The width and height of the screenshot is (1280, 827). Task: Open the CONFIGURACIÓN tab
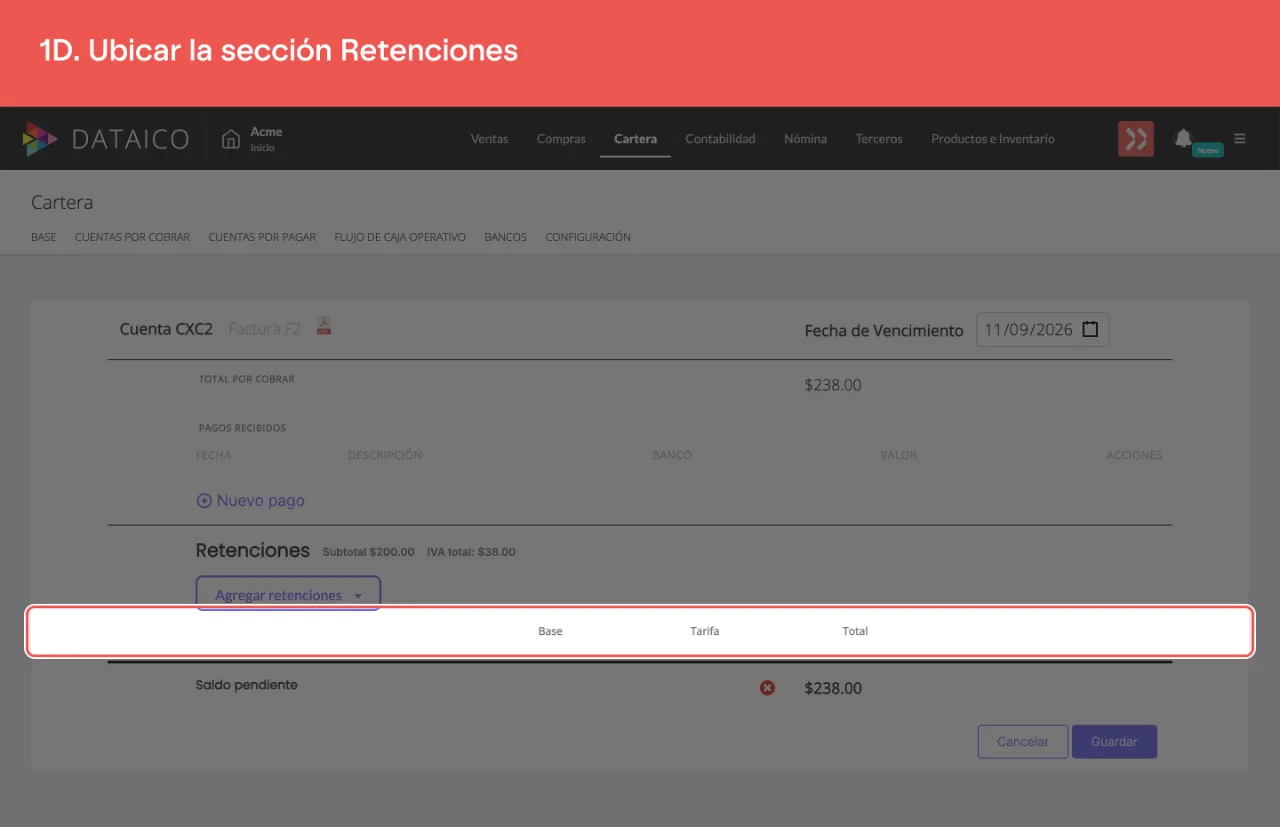coord(588,238)
